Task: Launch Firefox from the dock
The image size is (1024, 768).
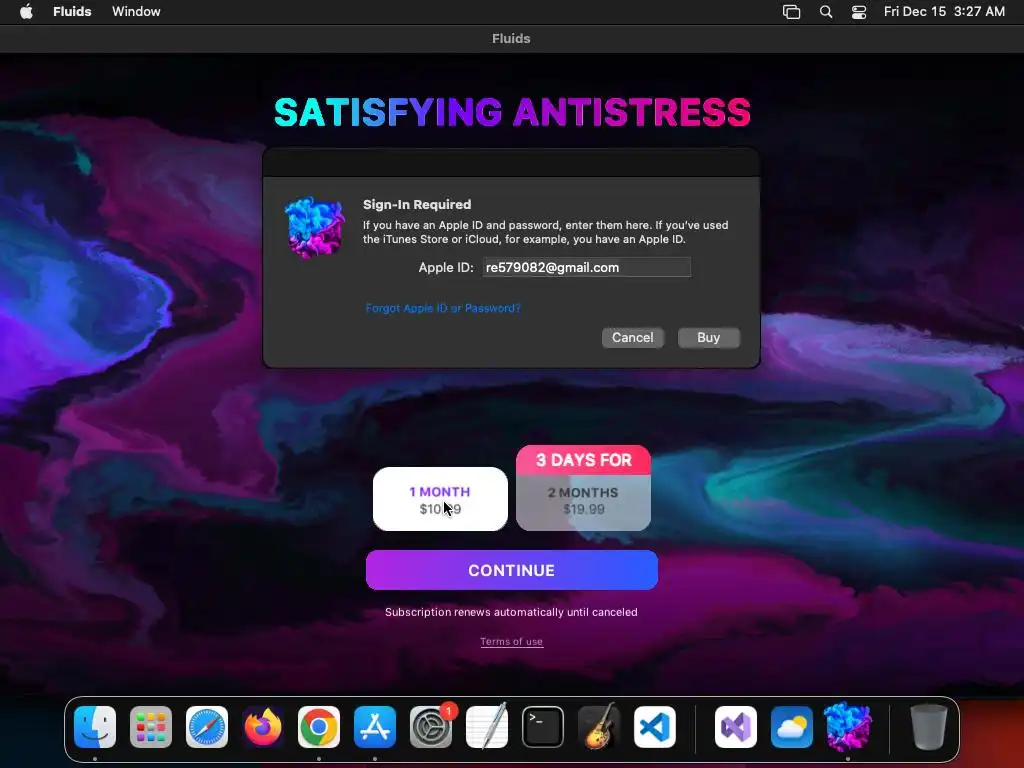Action: point(263,727)
